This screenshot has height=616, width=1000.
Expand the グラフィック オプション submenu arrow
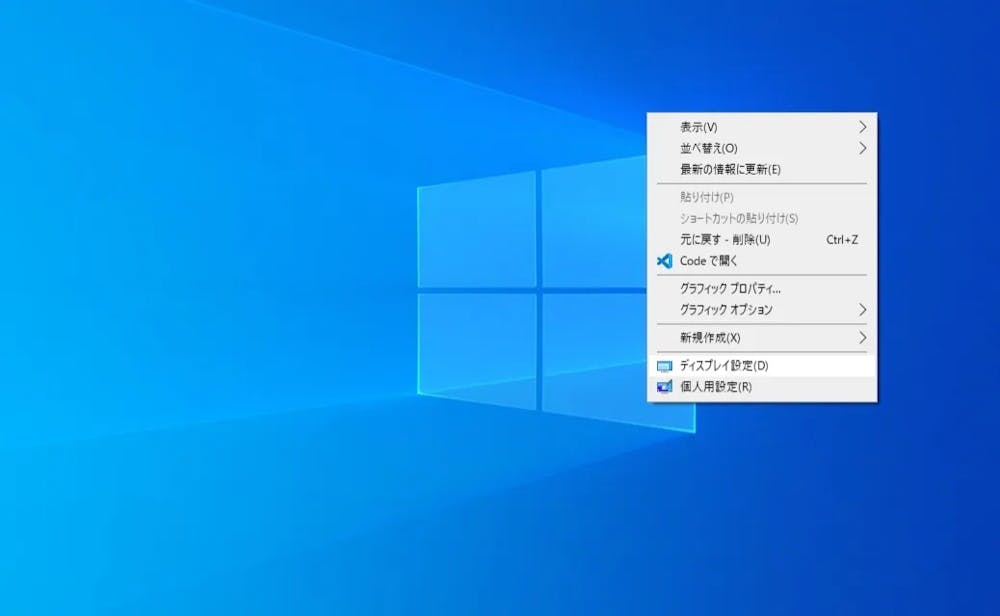coord(862,309)
